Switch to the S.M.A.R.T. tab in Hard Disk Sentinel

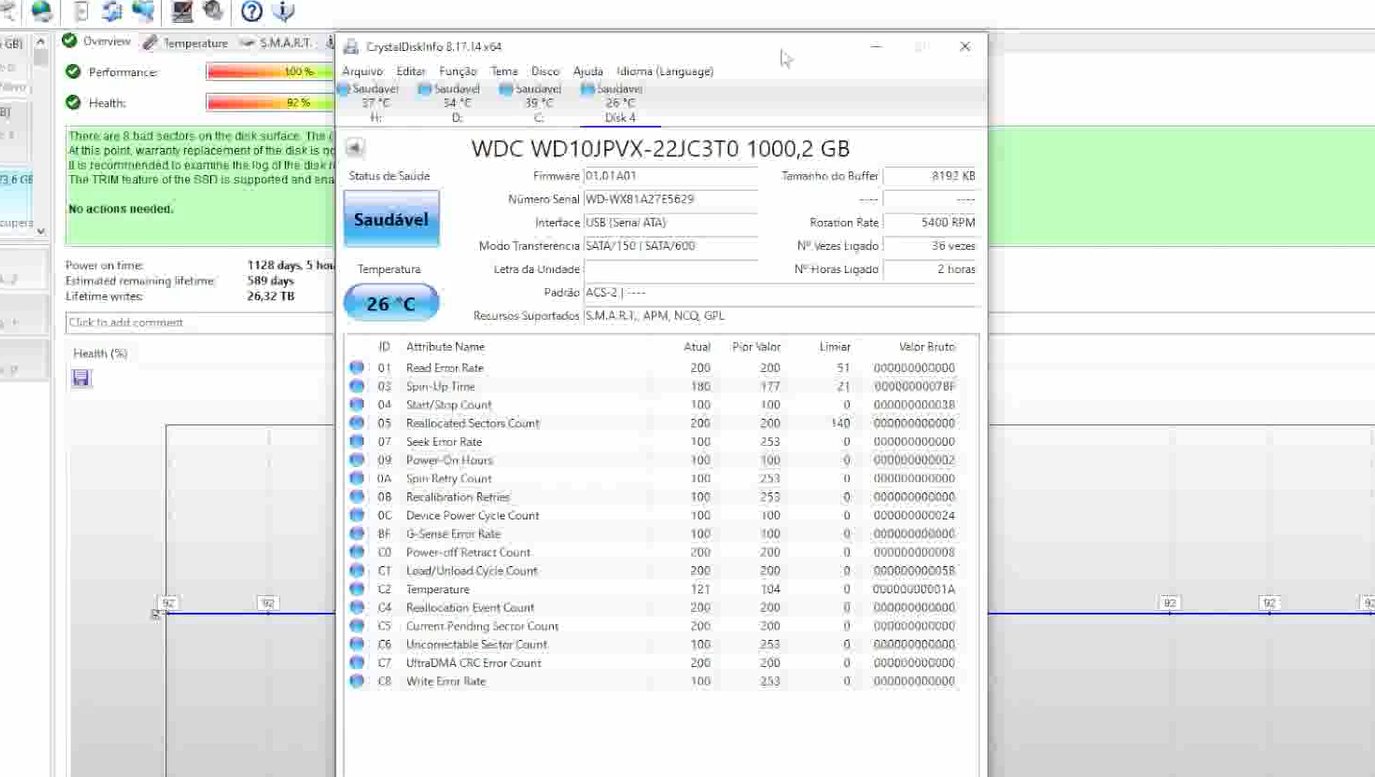[x=276, y=43]
